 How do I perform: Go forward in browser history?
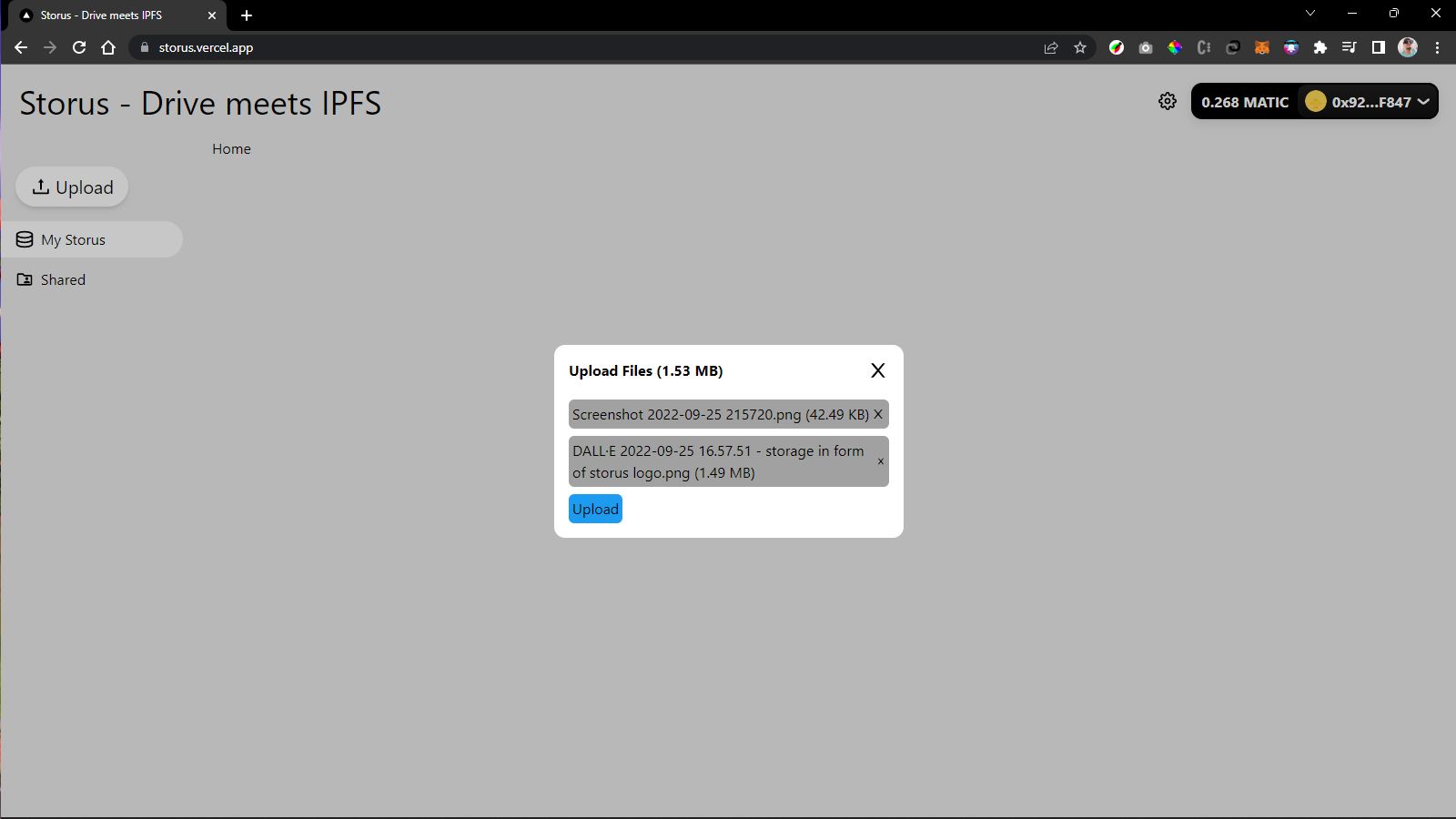(x=50, y=47)
